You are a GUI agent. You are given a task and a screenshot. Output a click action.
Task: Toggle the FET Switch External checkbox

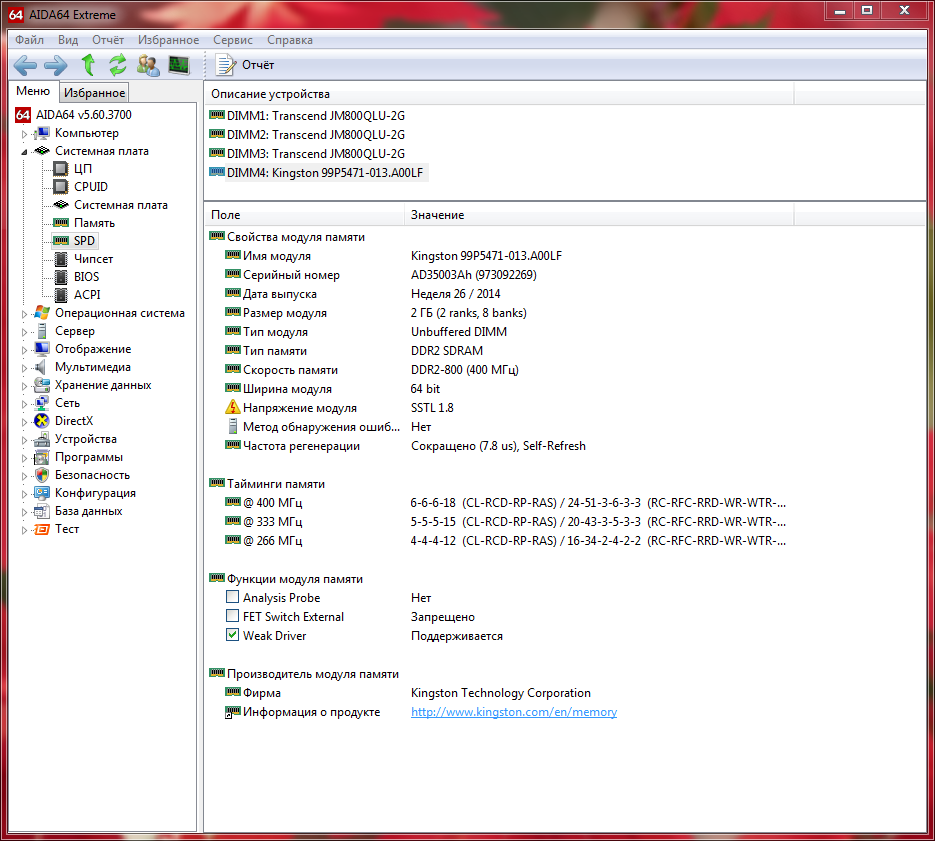pos(233,616)
